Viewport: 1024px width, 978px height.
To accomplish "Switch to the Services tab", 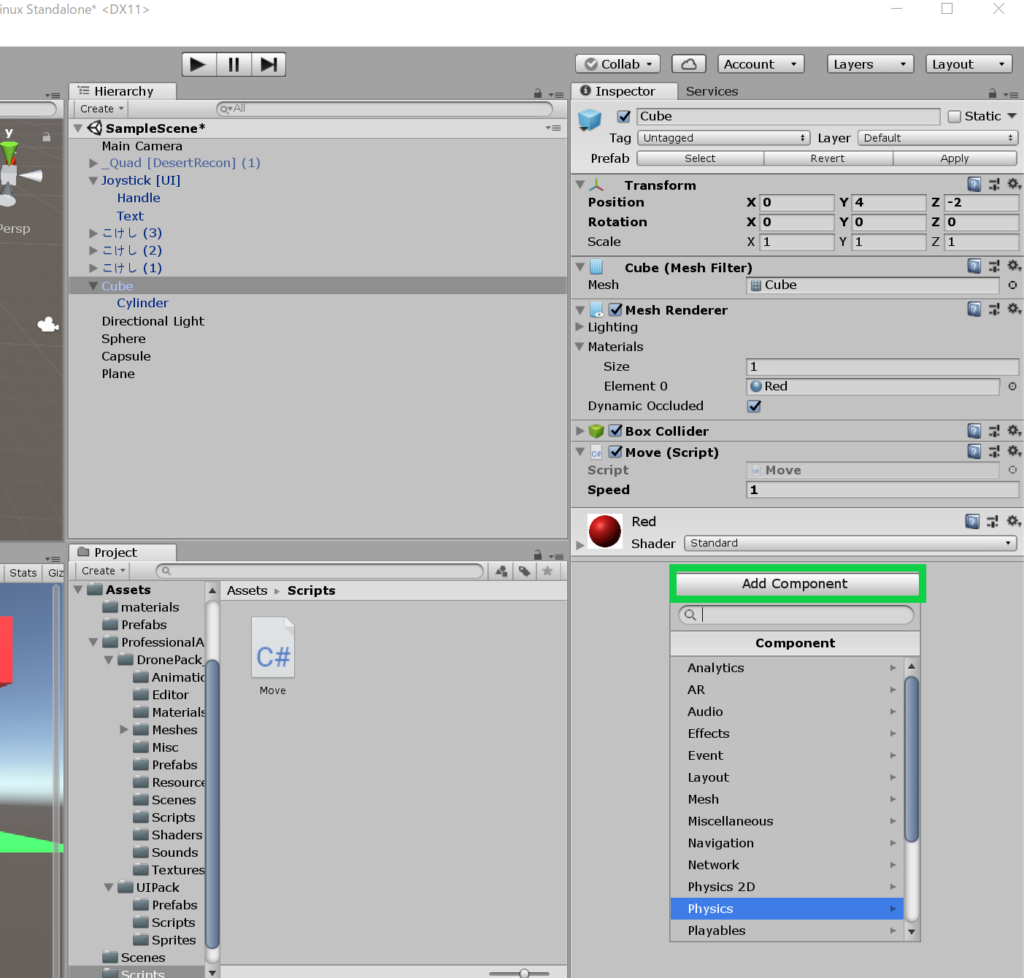I will [712, 91].
